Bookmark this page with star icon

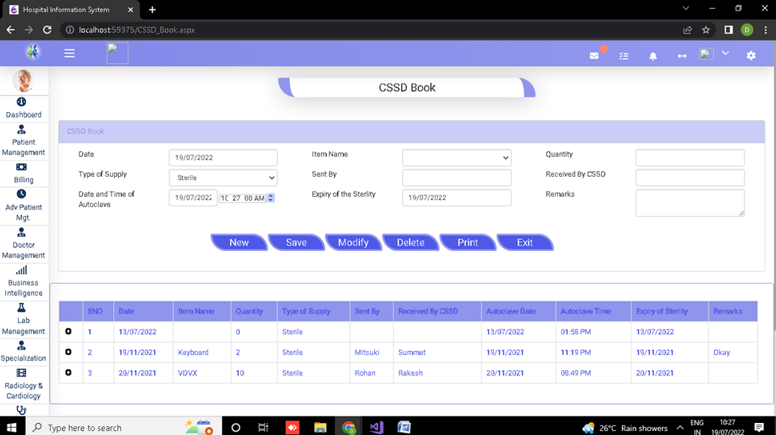click(706, 30)
